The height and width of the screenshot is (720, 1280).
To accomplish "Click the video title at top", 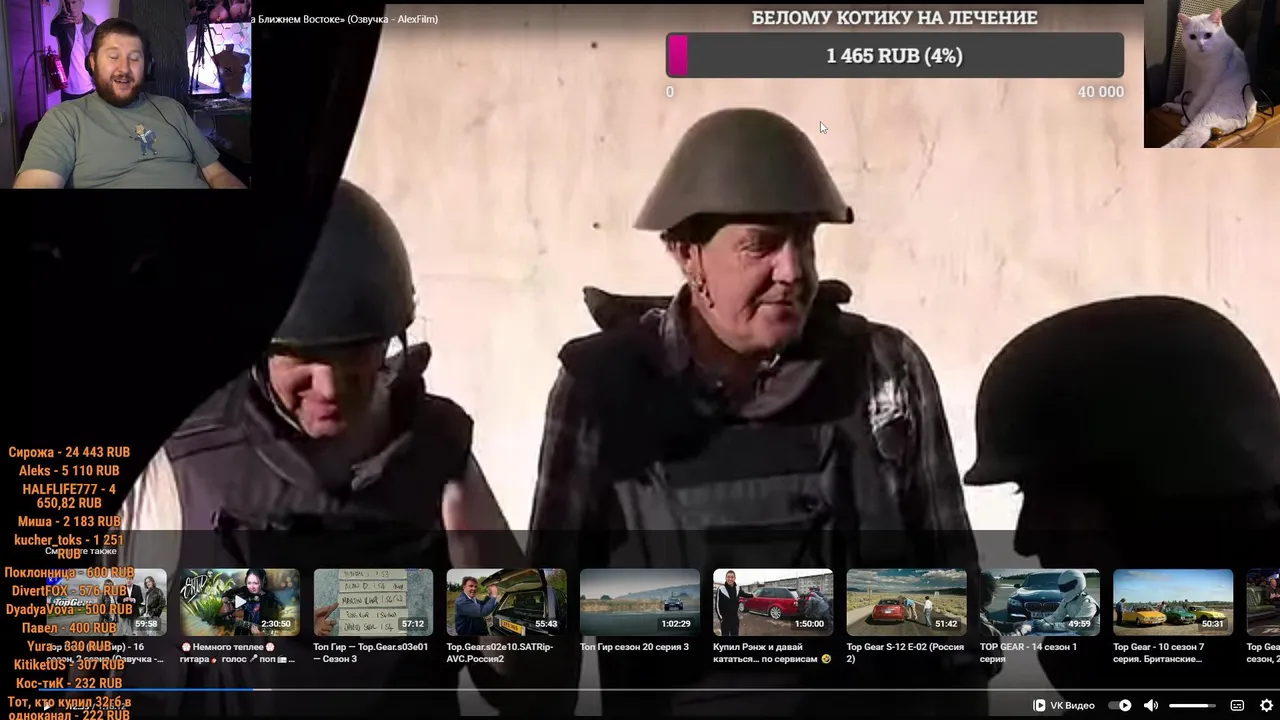I will tap(344, 19).
